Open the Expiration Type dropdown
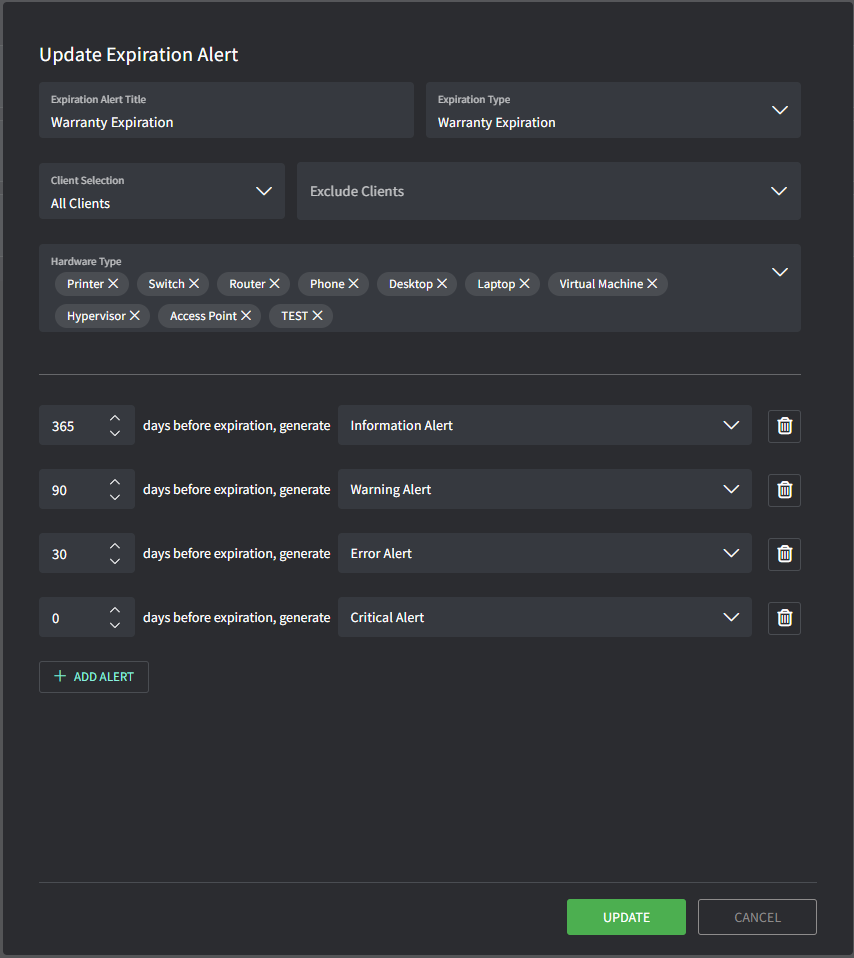Viewport: 854px width, 958px height. point(780,110)
